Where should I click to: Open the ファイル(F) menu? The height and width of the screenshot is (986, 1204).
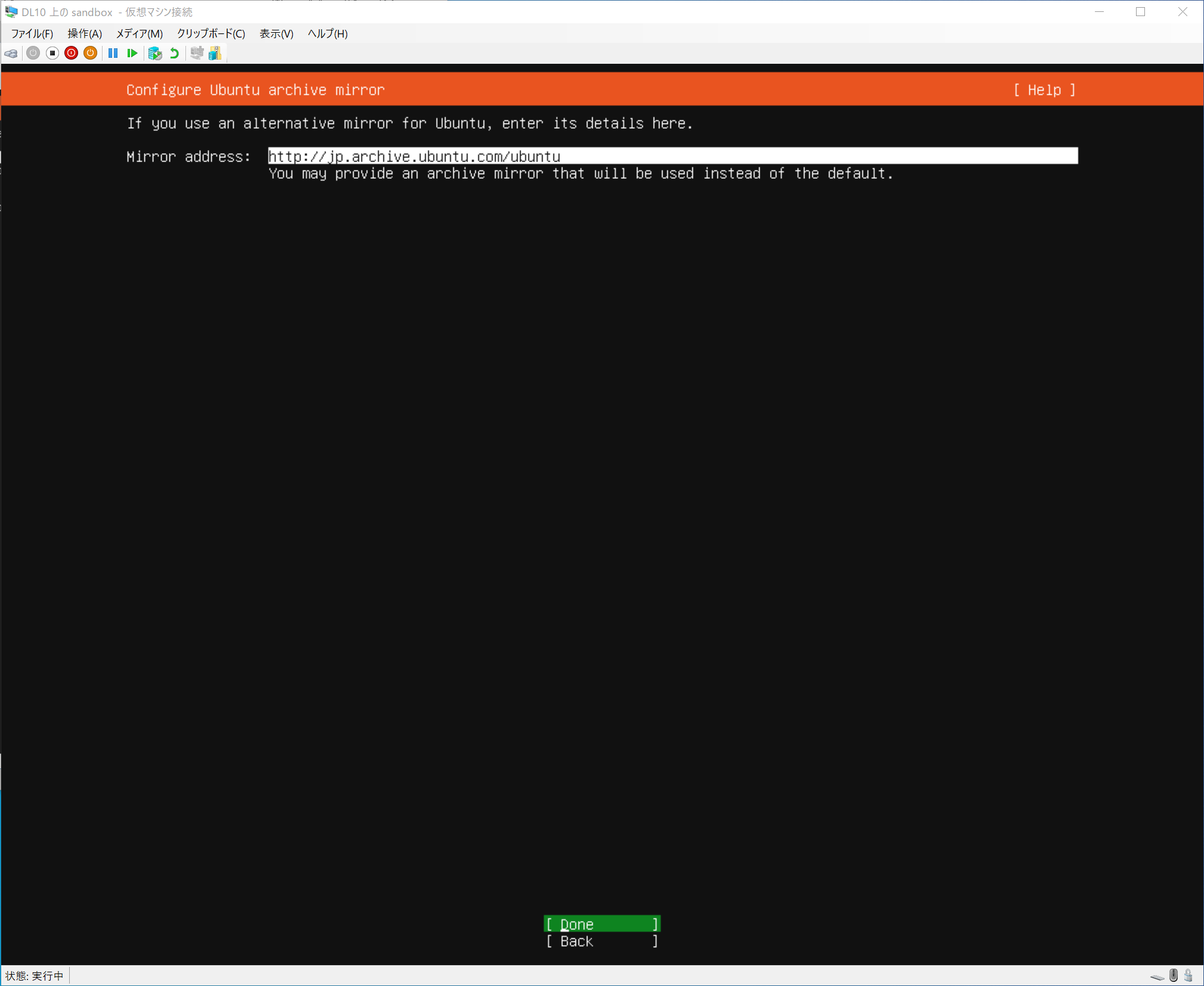click(x=32, y=34)
